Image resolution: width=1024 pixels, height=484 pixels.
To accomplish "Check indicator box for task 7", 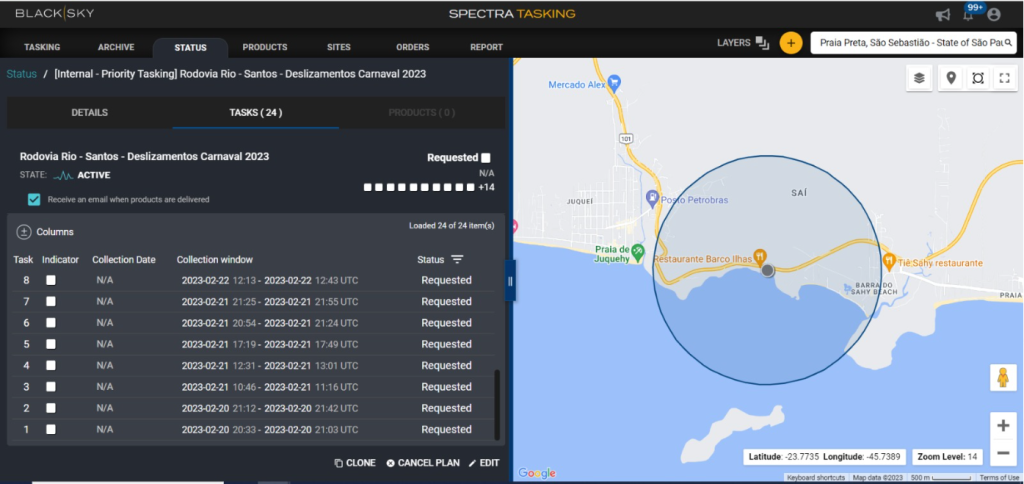I will 51,301.
